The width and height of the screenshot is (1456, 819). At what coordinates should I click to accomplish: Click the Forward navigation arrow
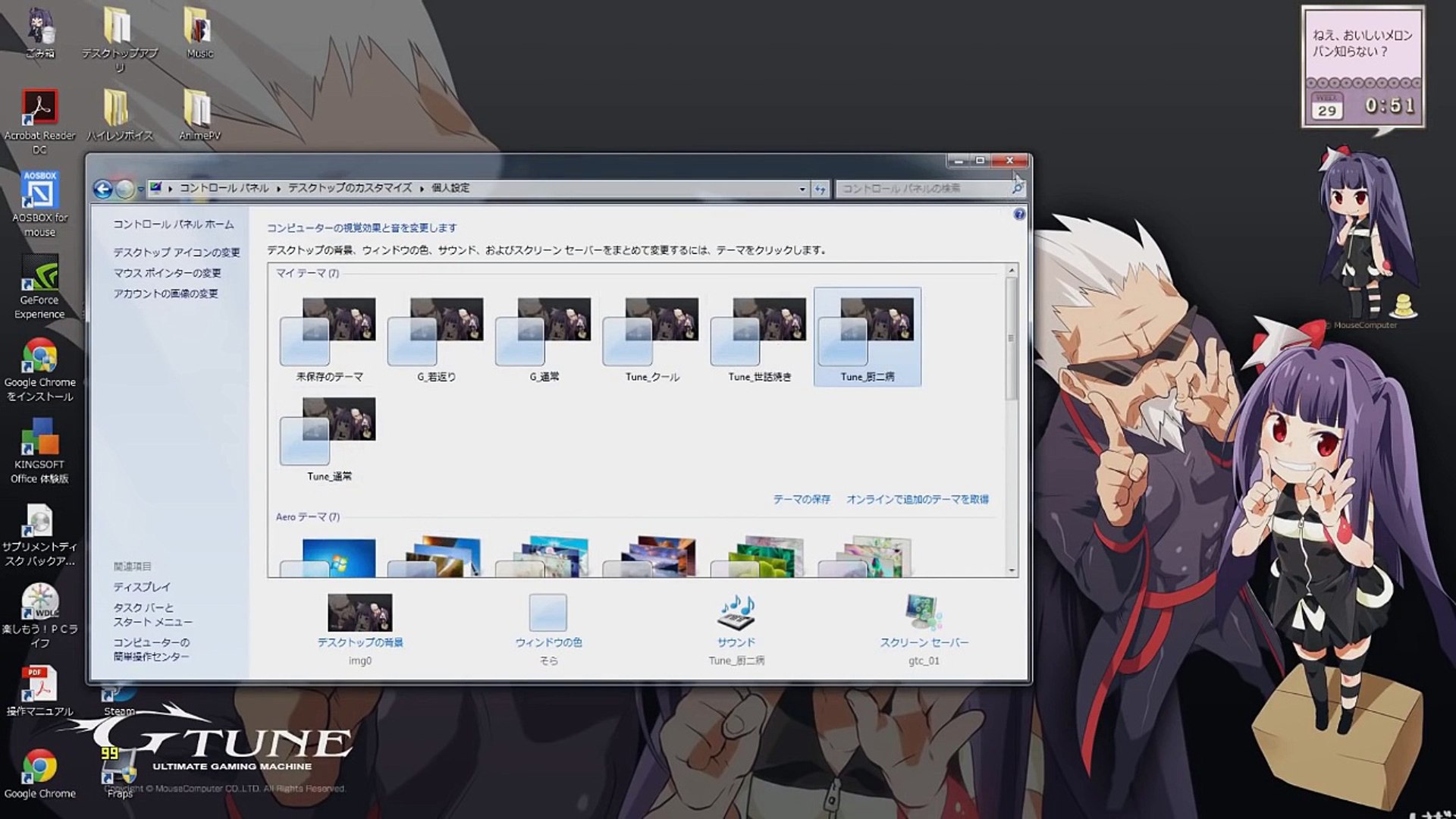point(125,189)
